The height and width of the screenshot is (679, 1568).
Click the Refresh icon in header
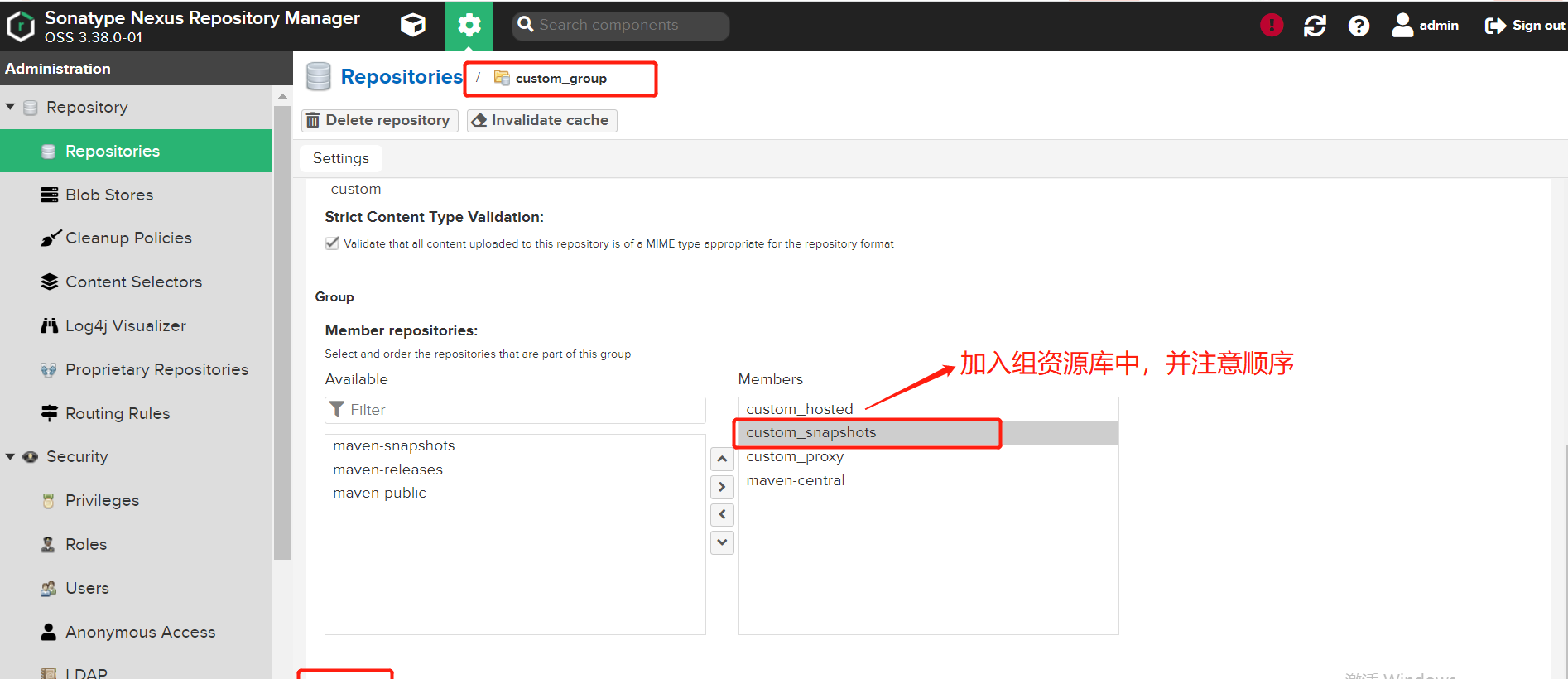(1315, 26)
